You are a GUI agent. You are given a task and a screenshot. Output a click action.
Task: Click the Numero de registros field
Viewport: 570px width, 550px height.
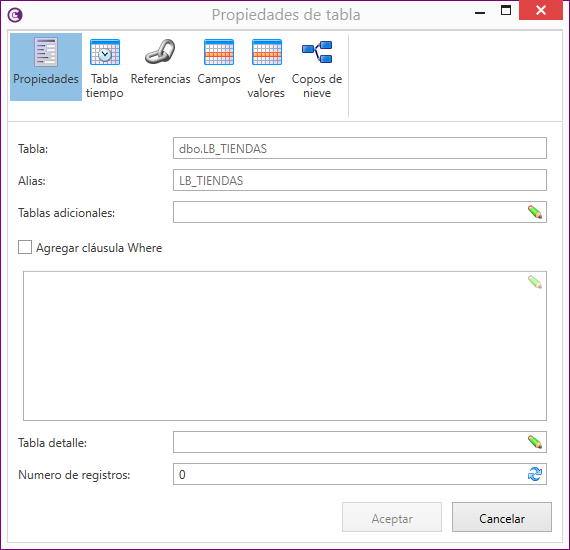[x=349, y=474]
